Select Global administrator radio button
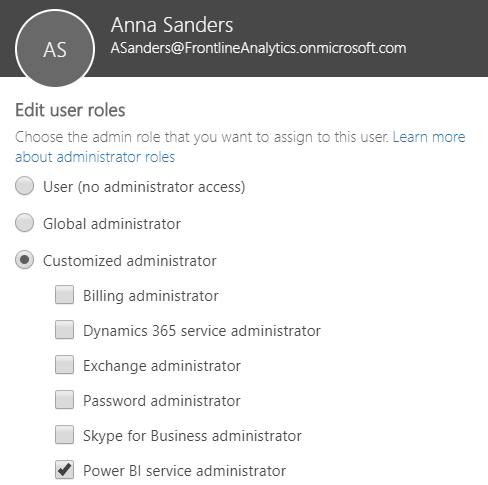 coord(24,223)
